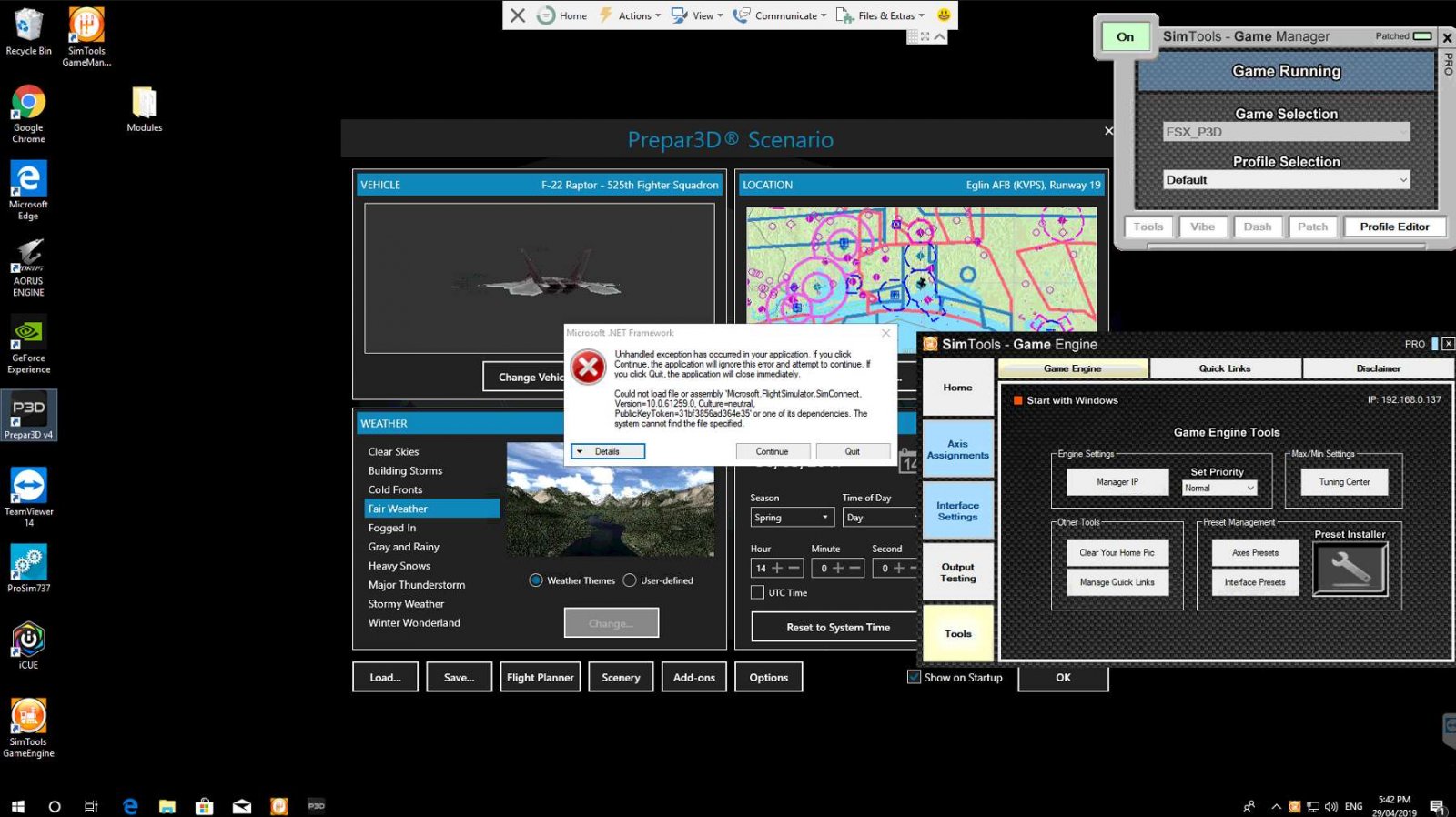Open File Explorer from the taskbar

click(167, 806)
